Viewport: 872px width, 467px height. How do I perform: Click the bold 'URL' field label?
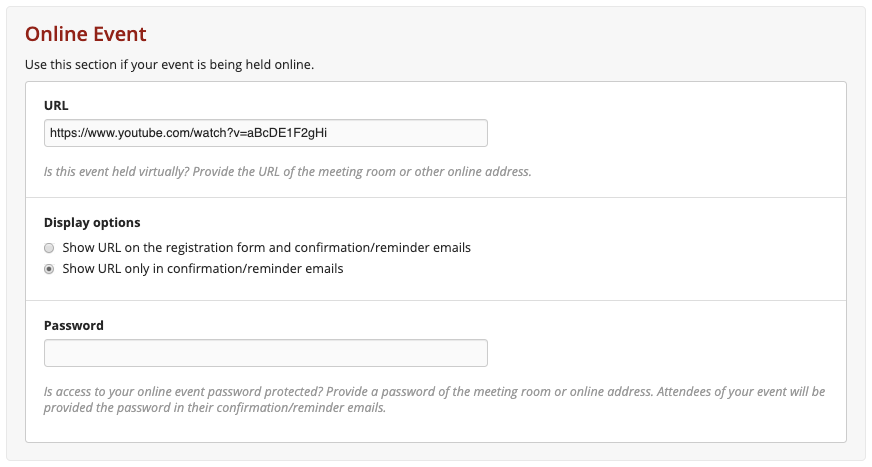click(x=56, y=104)
